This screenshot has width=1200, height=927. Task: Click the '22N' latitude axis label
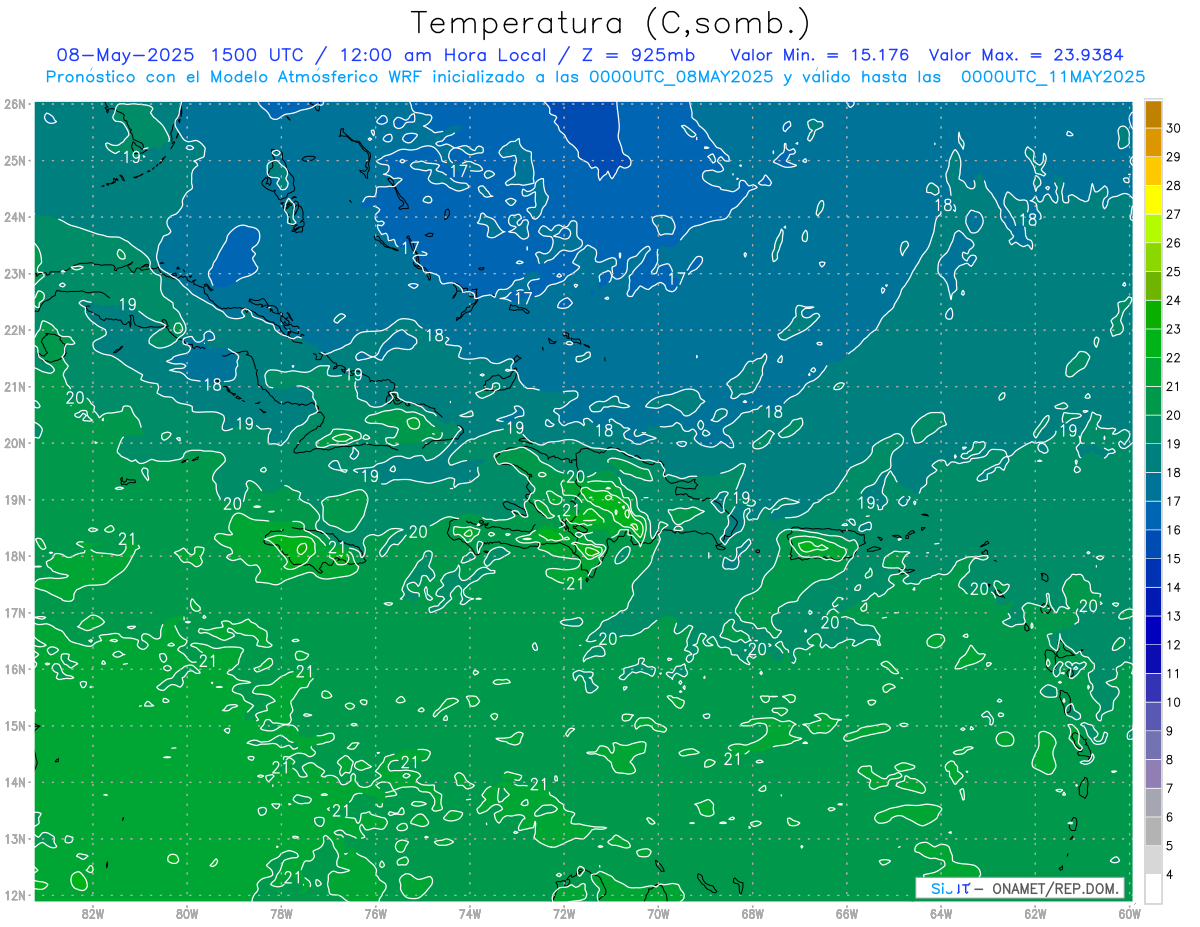(15, 330)
